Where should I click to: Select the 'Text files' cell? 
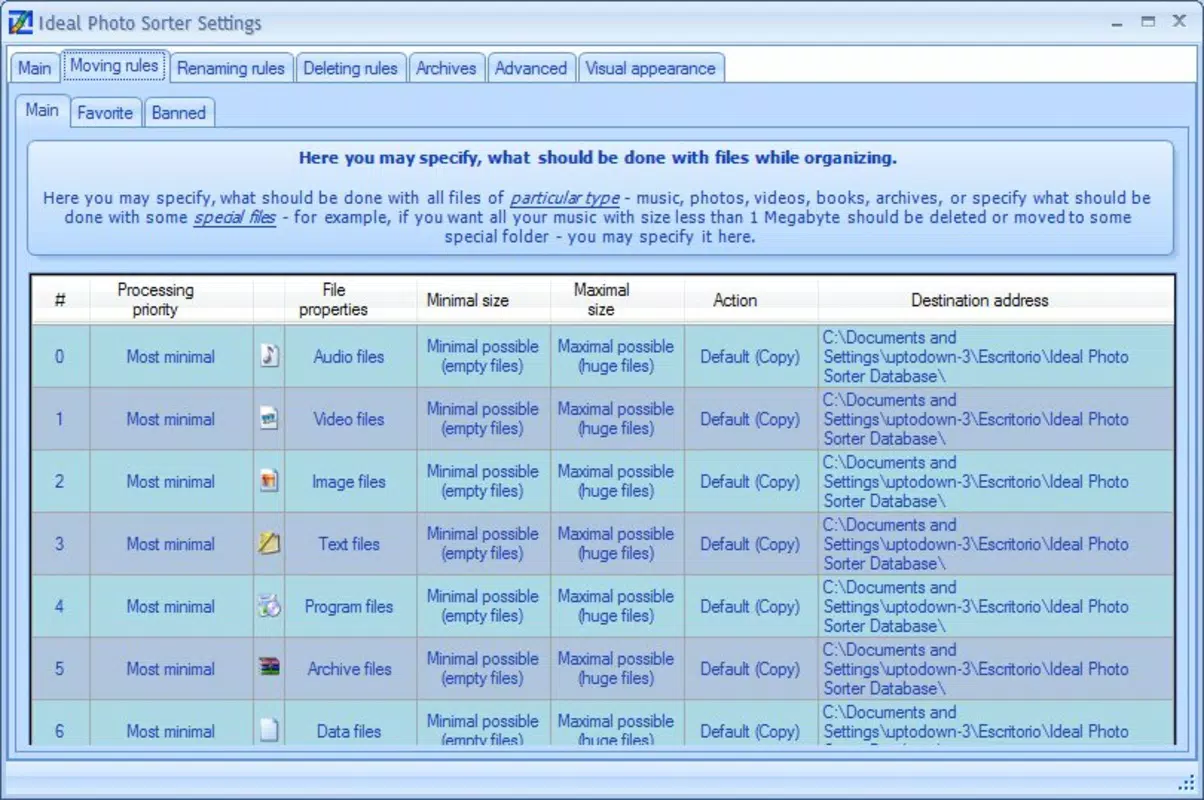point(349,544)
